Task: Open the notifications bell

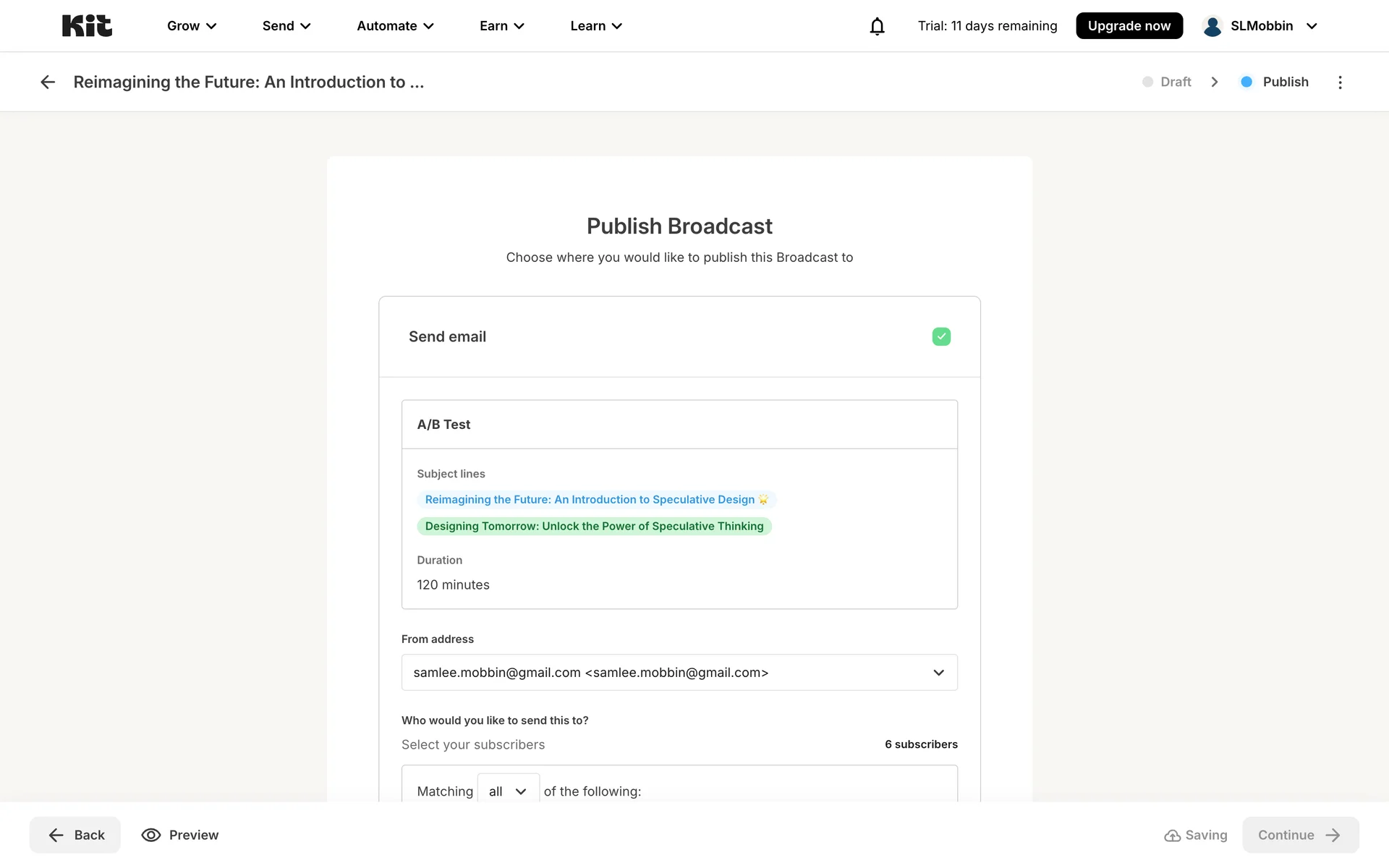Action: coord(877,27)
